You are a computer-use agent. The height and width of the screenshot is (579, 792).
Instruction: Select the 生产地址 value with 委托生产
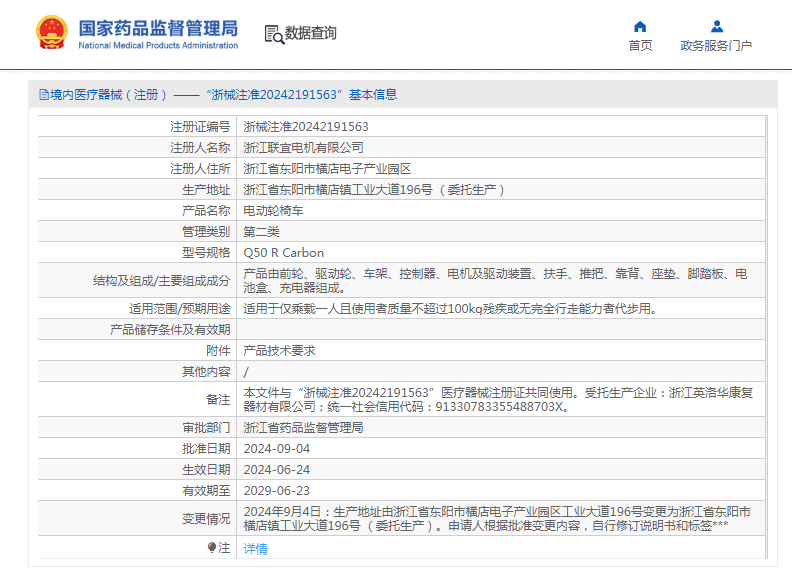click(x=374, y=190)
